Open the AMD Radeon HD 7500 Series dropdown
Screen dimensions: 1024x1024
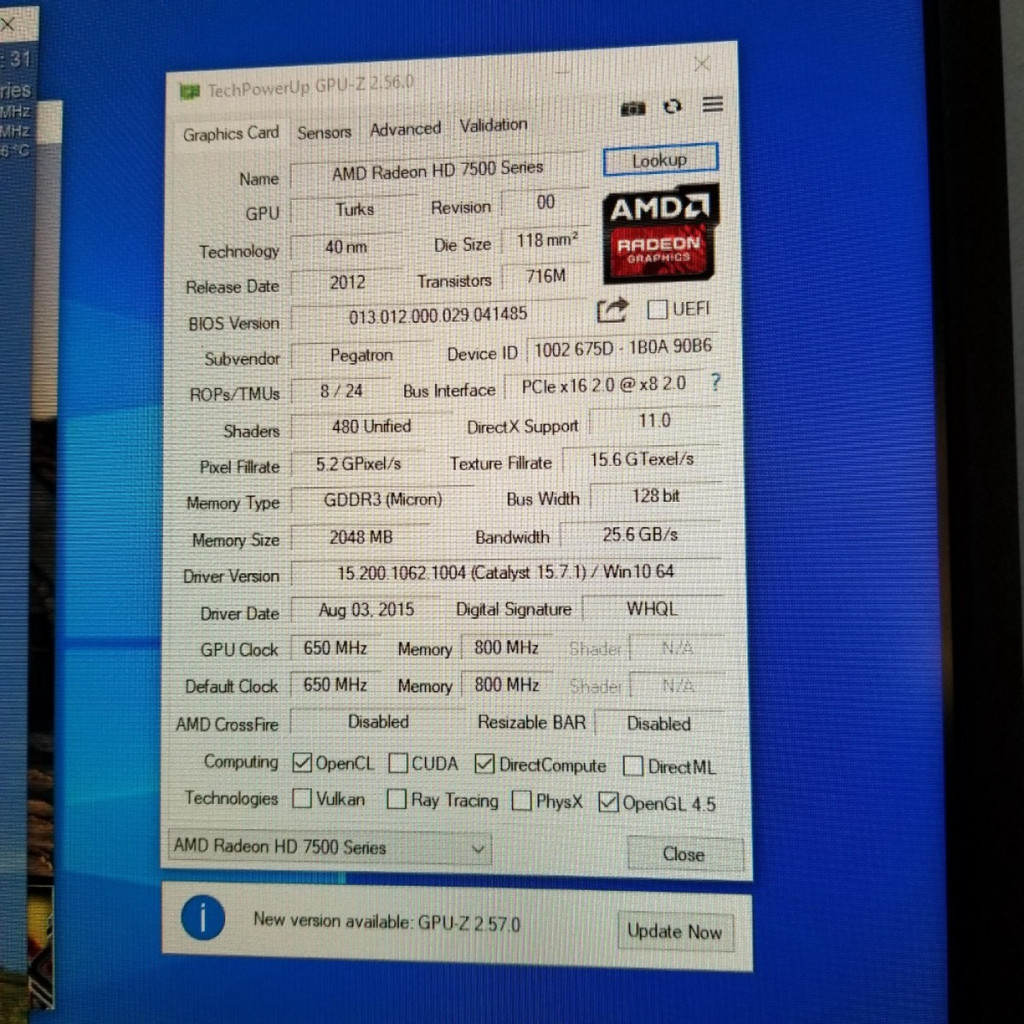click(x=329, y=847)
